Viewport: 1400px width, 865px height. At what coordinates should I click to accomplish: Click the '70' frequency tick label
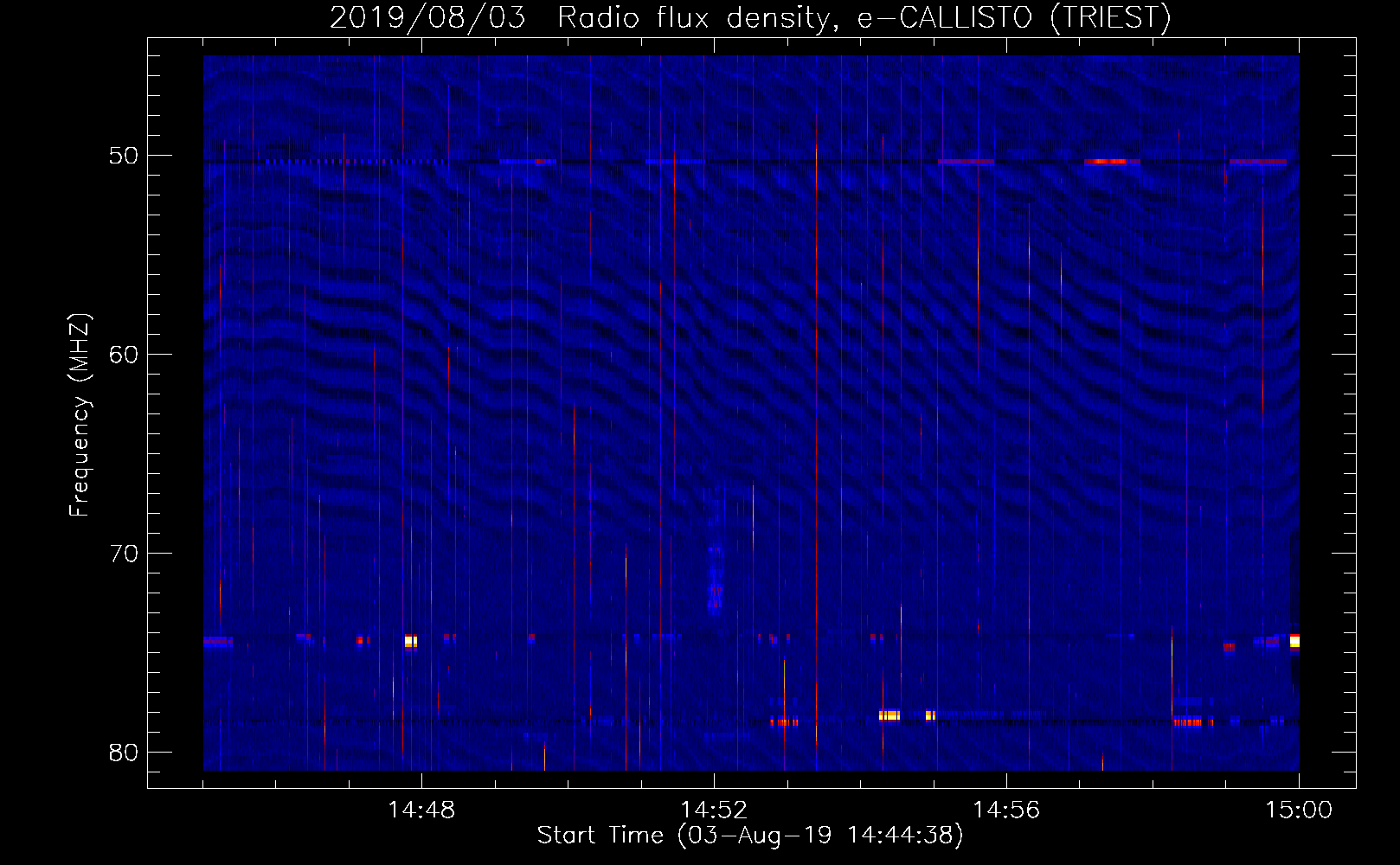click(x=123, y=554)
